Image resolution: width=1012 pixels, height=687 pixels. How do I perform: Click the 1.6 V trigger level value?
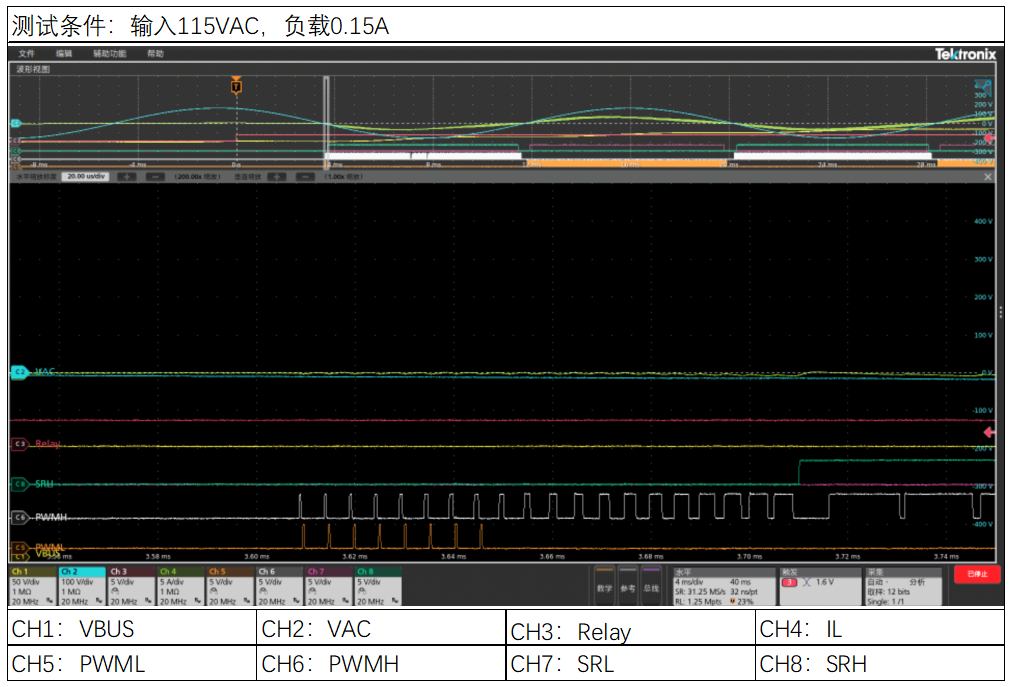tap(824, 582)
